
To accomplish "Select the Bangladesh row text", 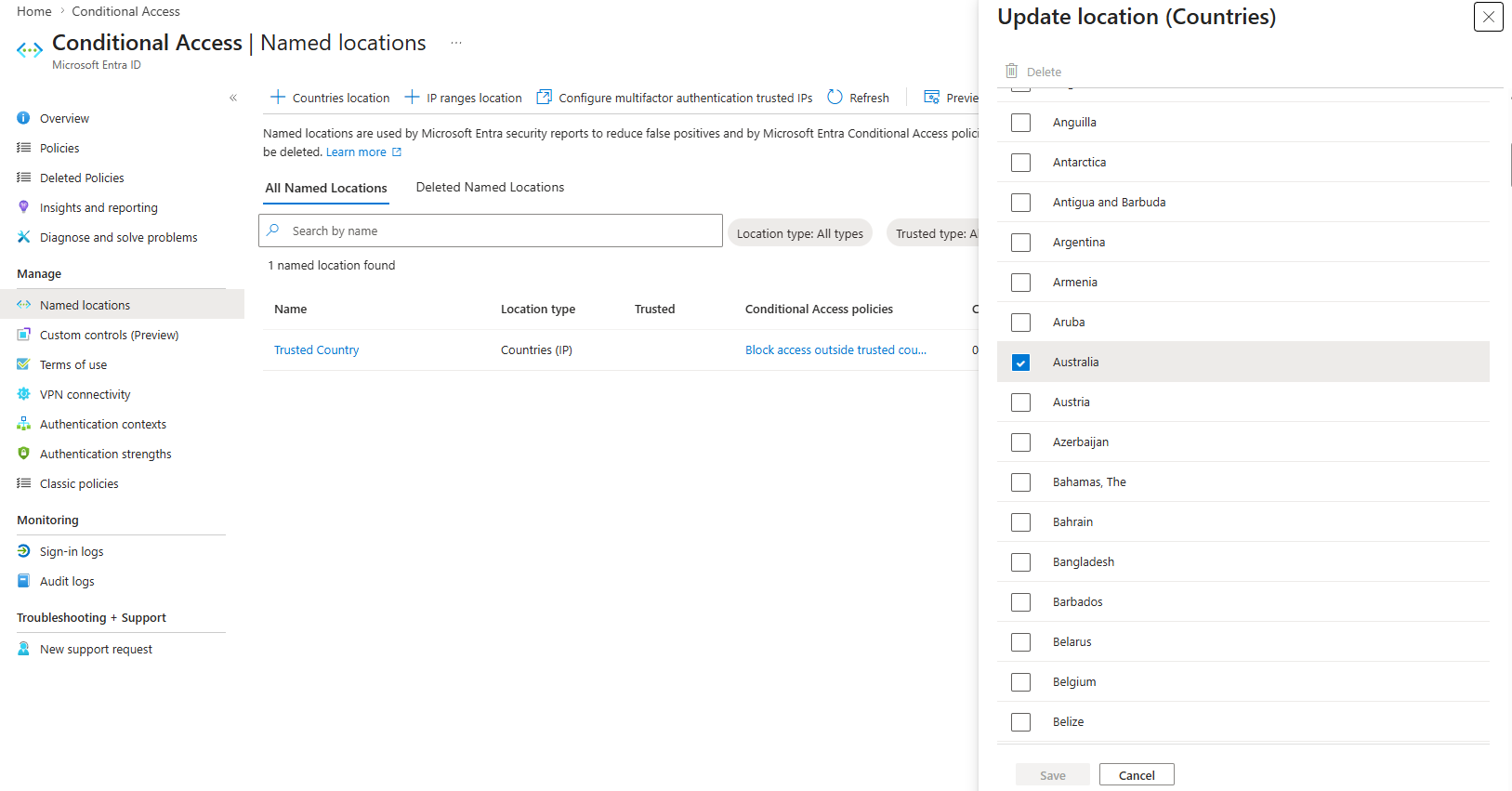I will point(1084,561).
